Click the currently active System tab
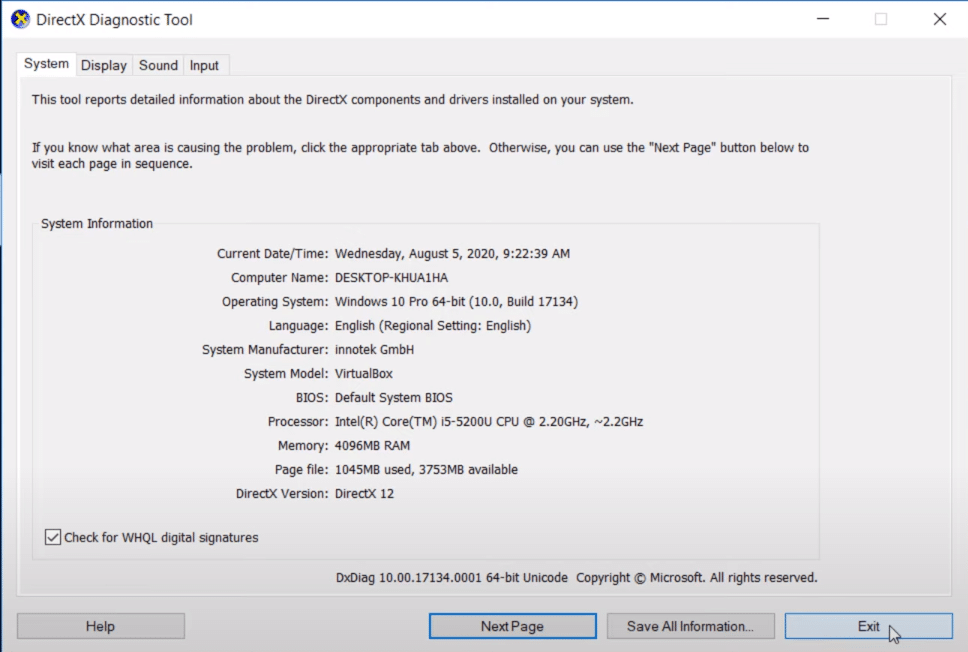The width and height of the screenshot is (968, 652). click(45, 63)
